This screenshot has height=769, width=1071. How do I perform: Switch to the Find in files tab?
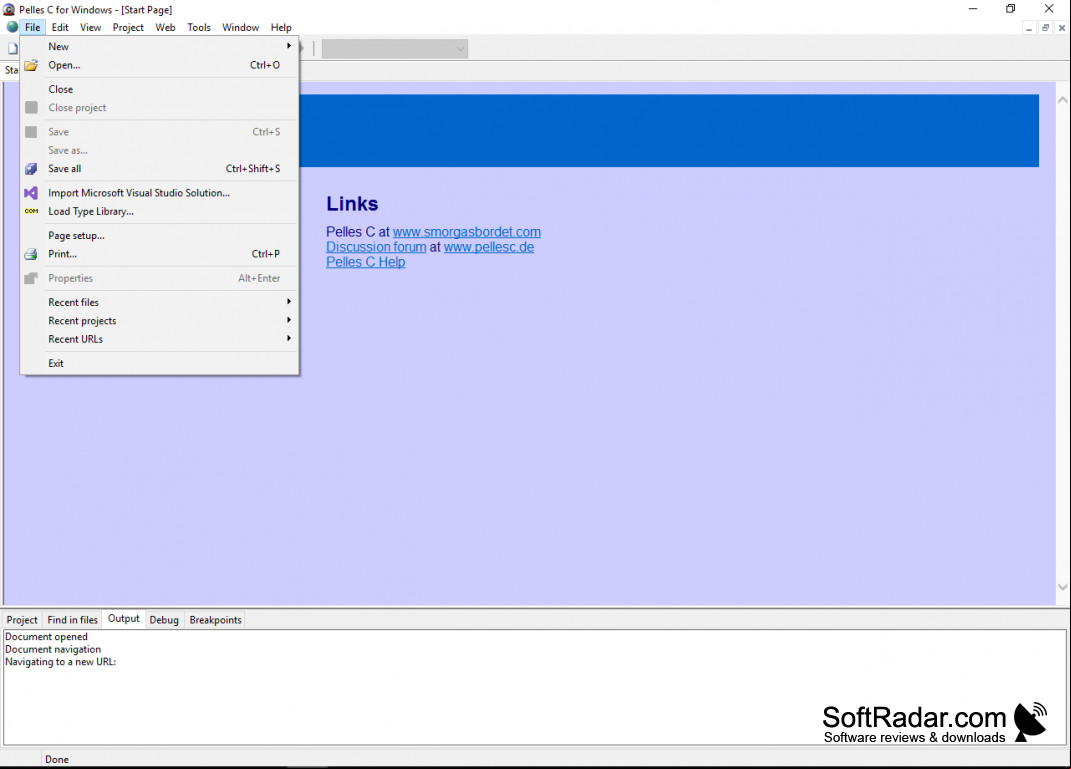[x=72, y=620]
